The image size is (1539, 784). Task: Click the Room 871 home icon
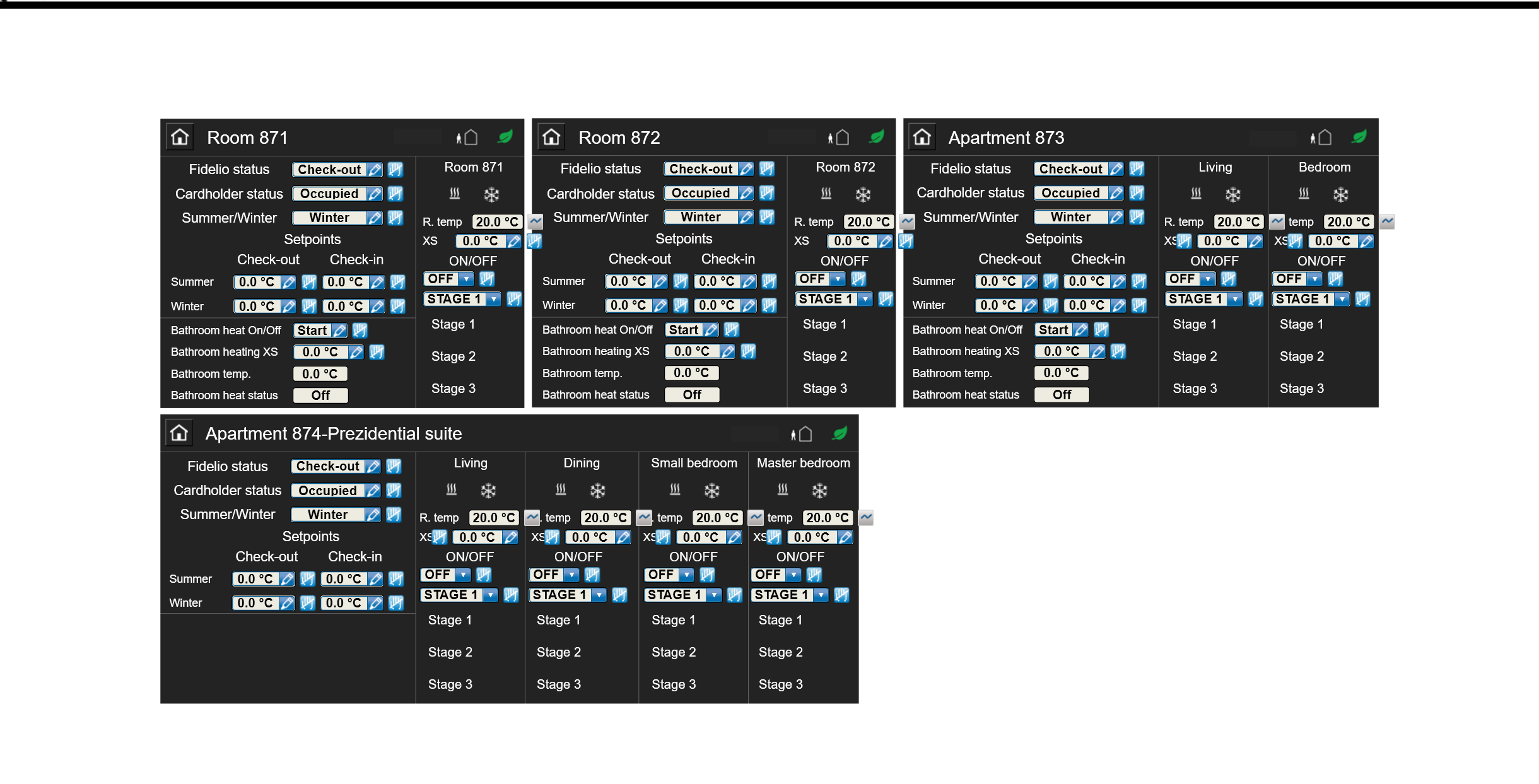pyautogui.click(x=180, y=137)
